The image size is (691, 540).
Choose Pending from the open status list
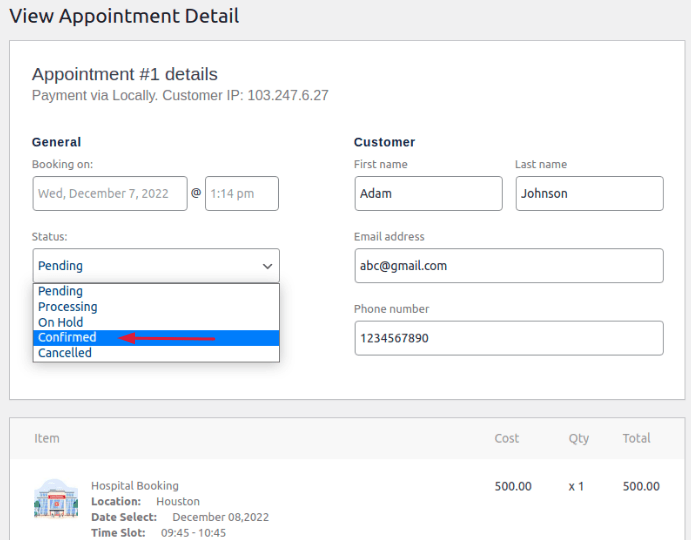[x=60, y=291]
